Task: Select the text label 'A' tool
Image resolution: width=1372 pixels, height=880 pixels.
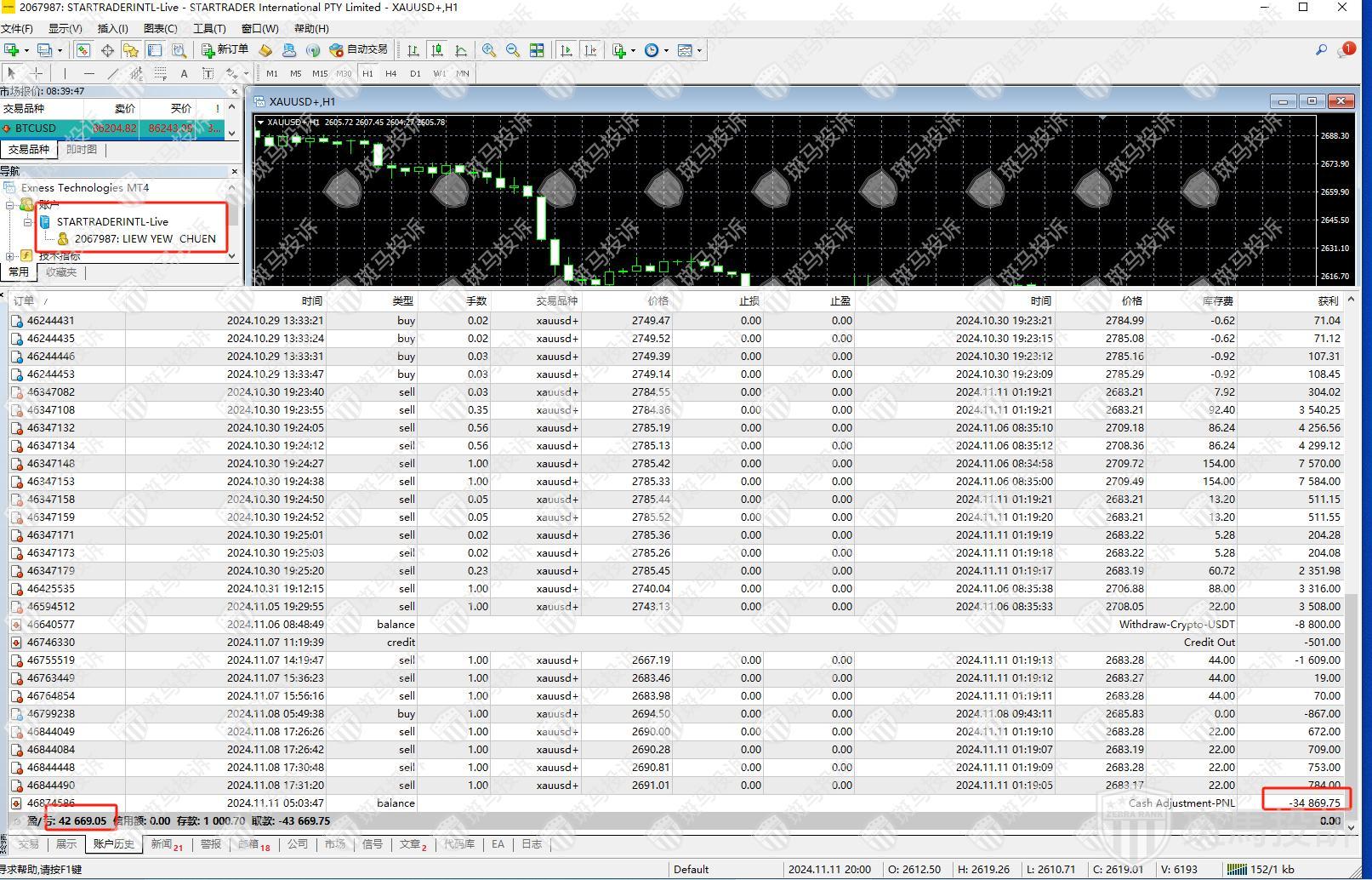Action: (184, 74)
